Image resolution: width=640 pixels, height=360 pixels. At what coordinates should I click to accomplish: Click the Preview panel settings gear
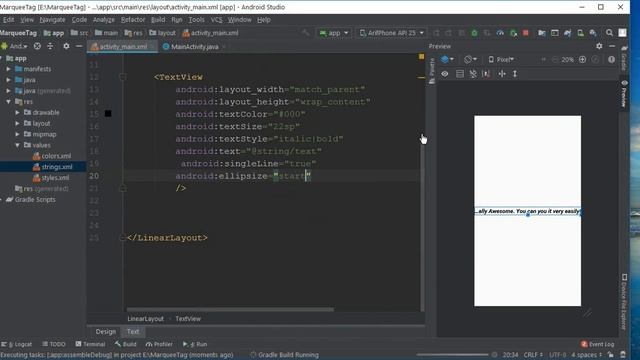click(599, 47)
